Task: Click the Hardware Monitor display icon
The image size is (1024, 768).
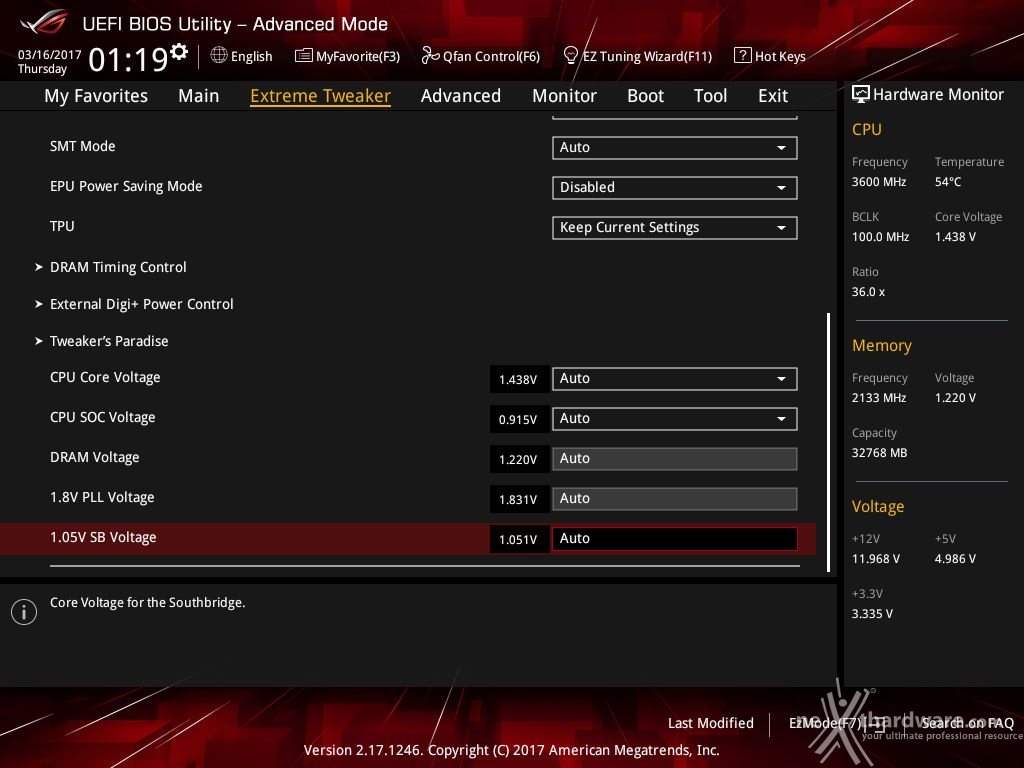Action: coord(860,94)
